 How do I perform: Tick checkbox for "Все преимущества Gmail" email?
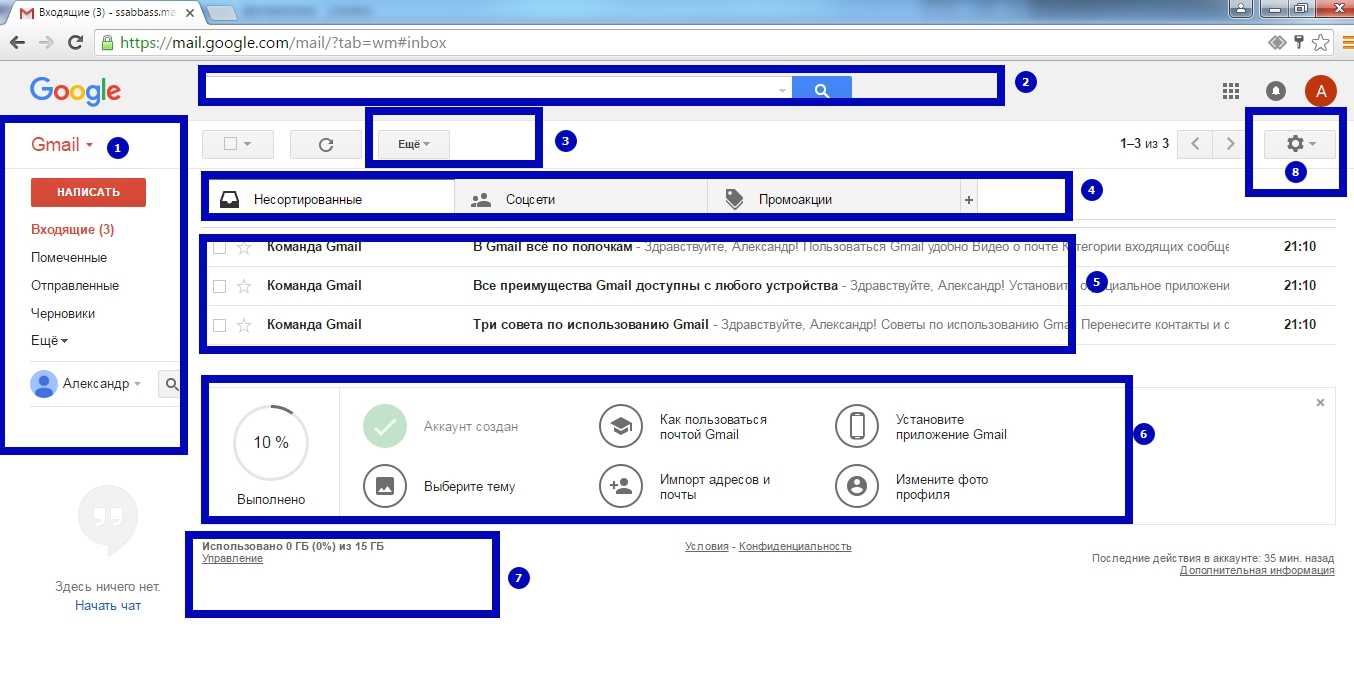tap(220, 286)
